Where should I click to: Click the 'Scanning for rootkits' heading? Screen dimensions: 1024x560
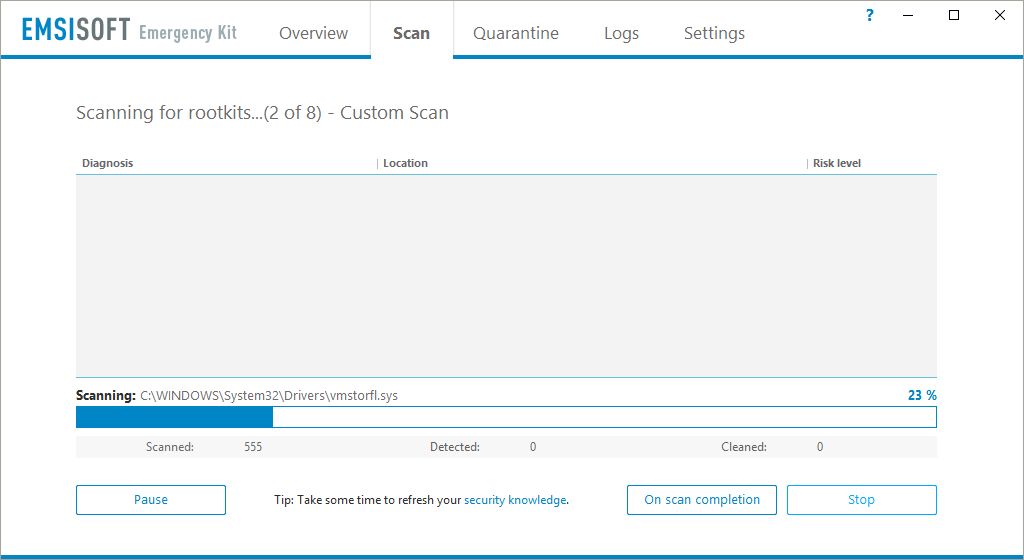click(x=263, y=113)
